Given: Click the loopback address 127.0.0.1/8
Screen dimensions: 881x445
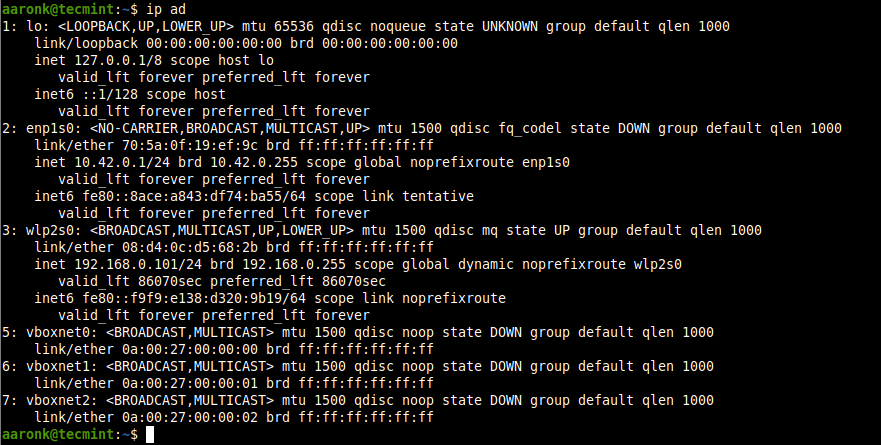Looking at the screenshot, I should tap(118, 60).
